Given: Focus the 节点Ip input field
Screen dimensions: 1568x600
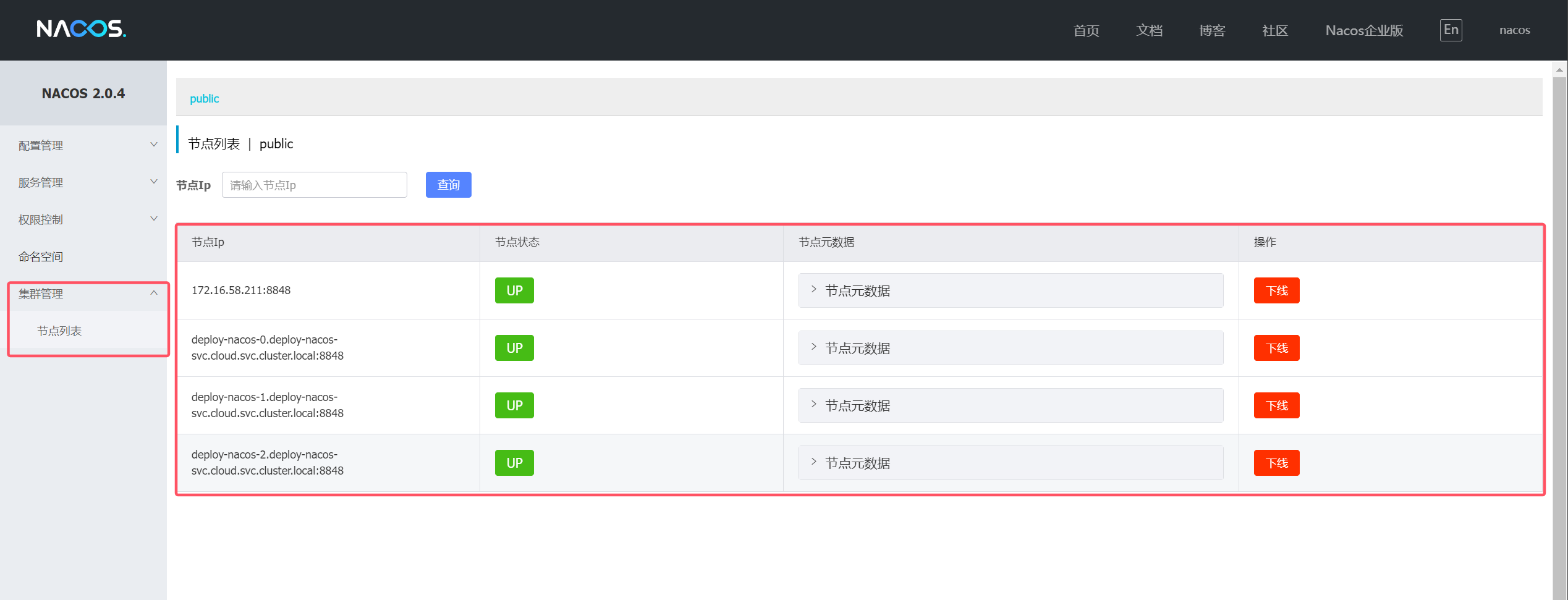Looking at the screenshot, I should click(x=314, y=185).
